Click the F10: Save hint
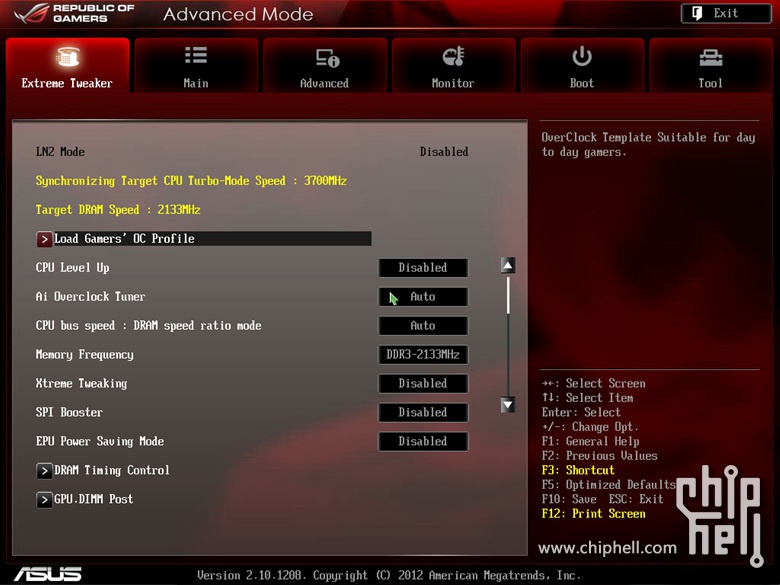The width and height of the screenshot is (780, 585). click(x=569, y=499)
